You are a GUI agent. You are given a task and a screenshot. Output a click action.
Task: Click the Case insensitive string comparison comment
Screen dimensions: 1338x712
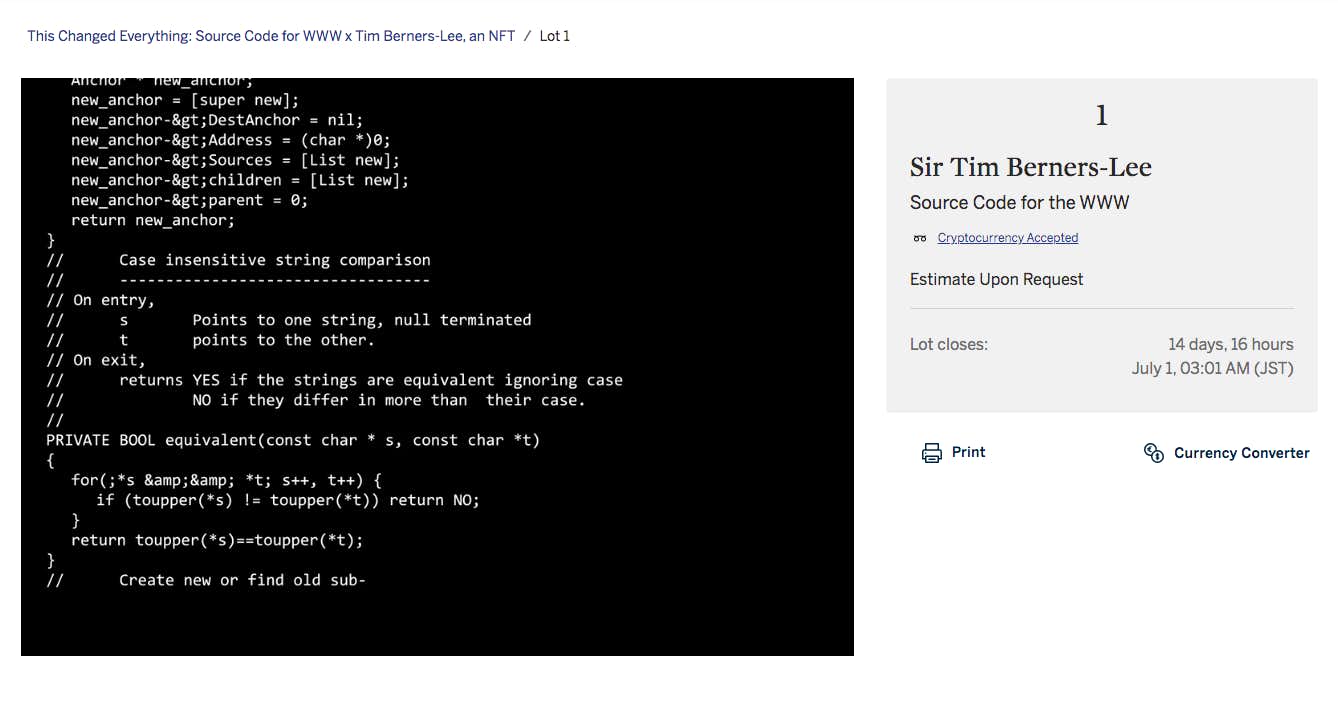tap(274, 260)
